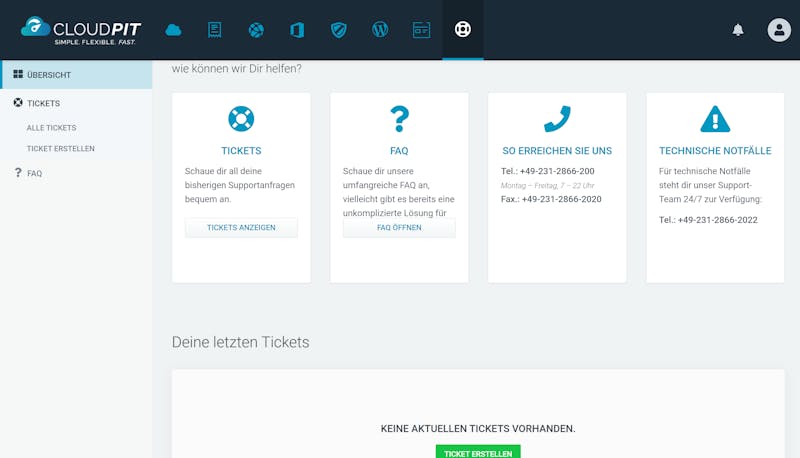Screen dimensions: 800x458
Task: Click the CloudPit logo
Action: point(81,31)
